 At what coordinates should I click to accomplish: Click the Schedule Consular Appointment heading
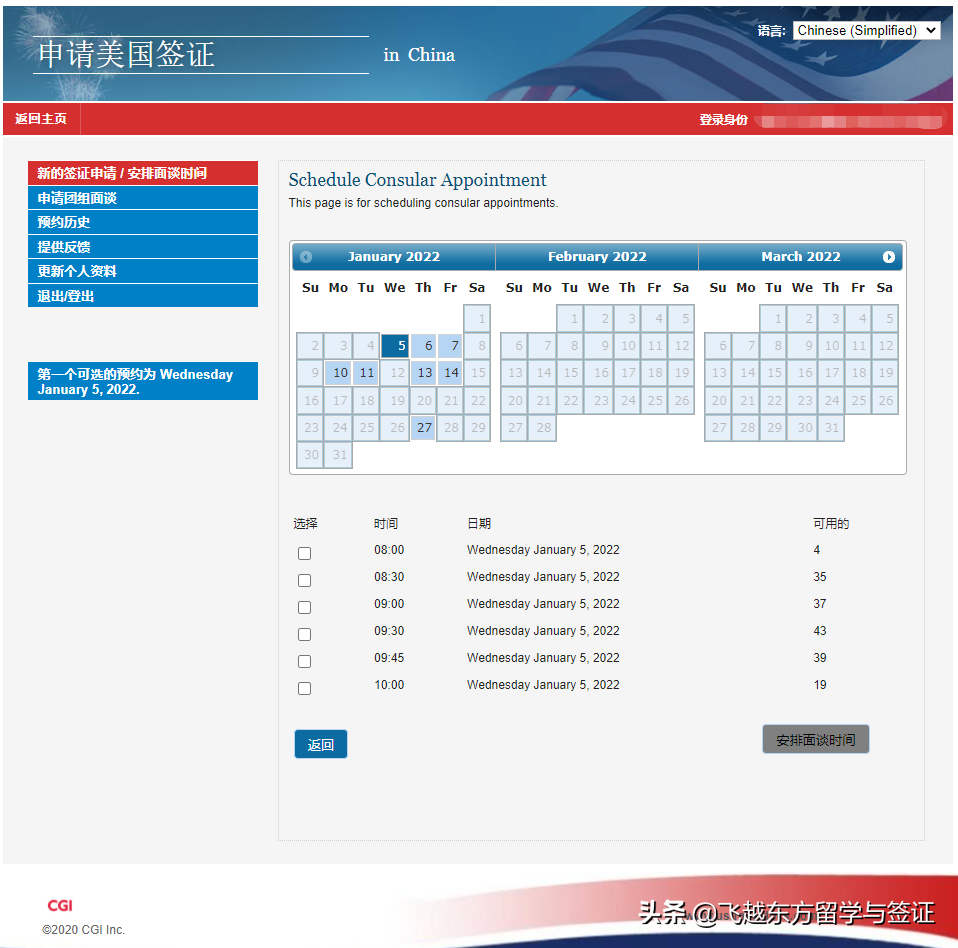point(417,180)
